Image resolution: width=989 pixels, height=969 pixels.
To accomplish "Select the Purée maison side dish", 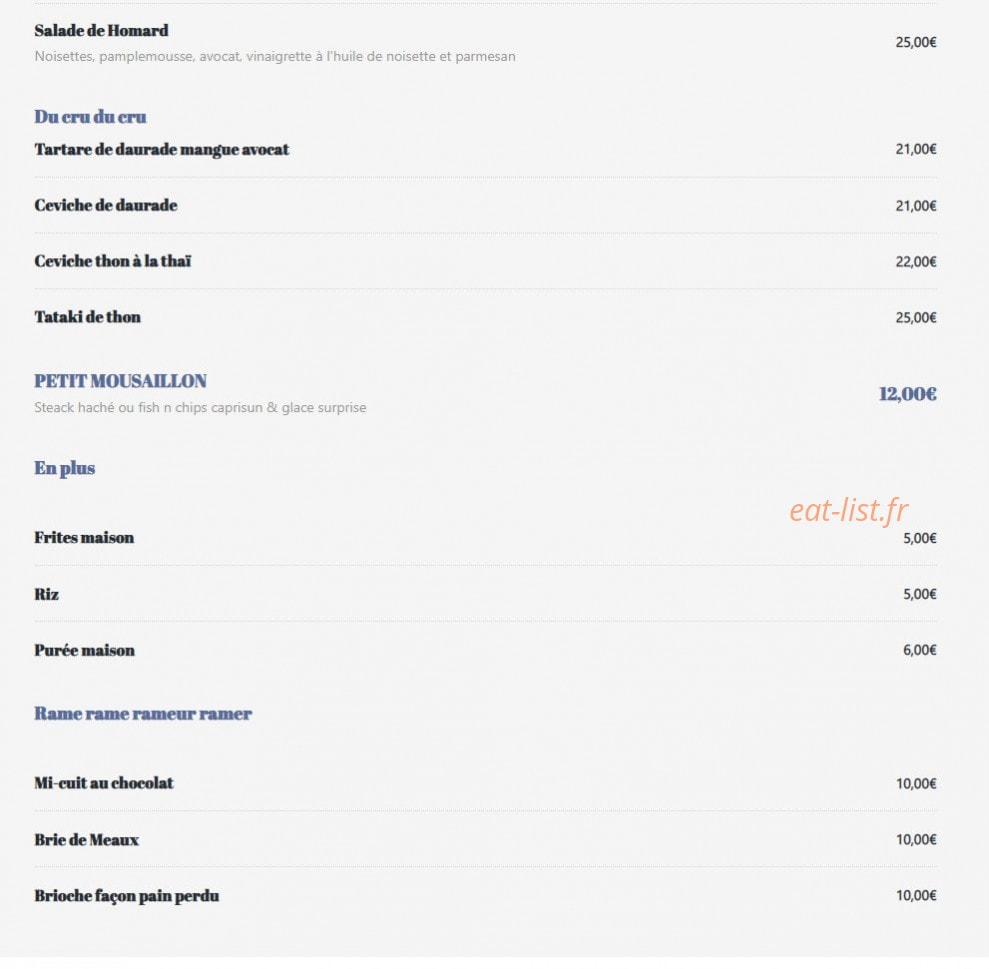I will 85,650.
